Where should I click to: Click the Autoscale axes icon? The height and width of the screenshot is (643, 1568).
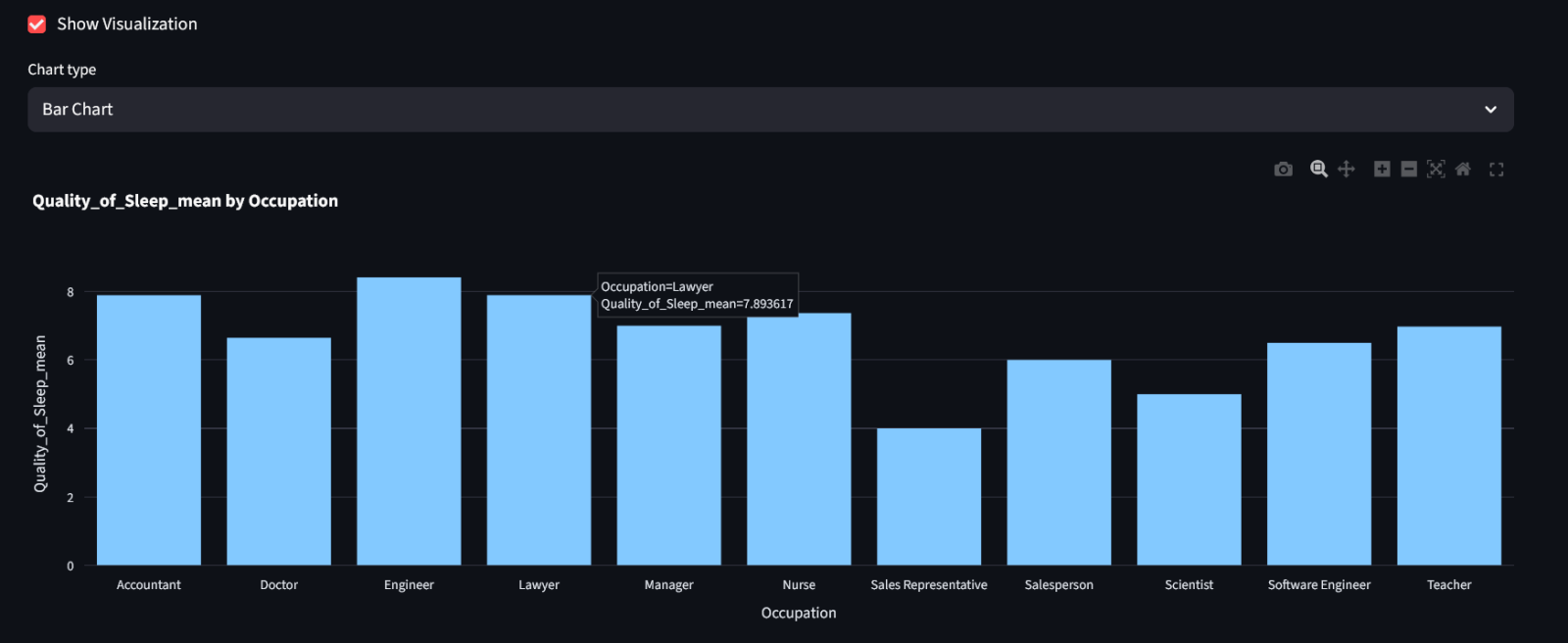tap(1436, 170)
